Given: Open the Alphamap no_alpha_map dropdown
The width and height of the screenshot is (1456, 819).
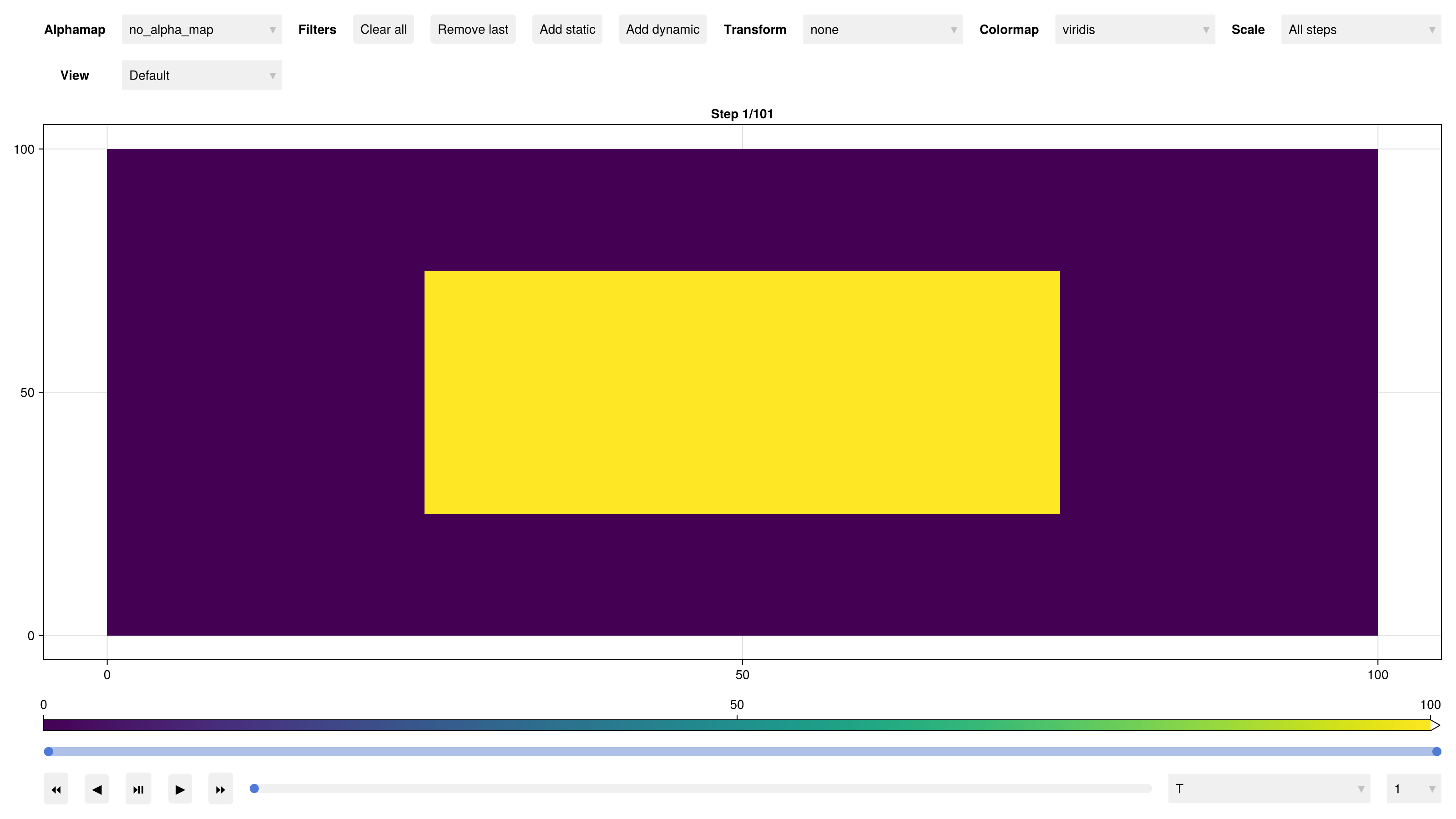Looking at the screenshot, I should tap(201, 30).
